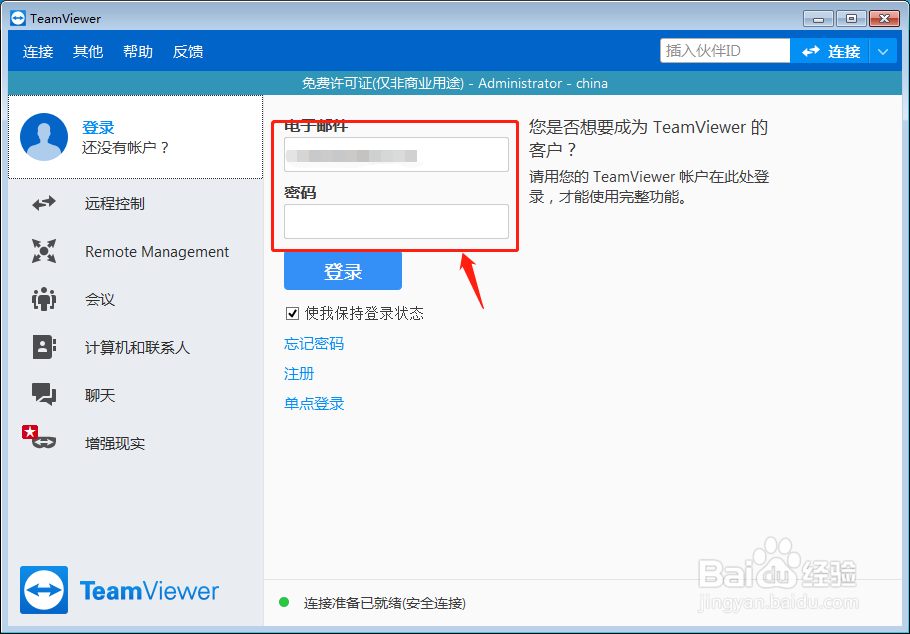Viewport: 910px width, 634px height.
Task: Close the TeamViewer window
Action: (884, 19)
